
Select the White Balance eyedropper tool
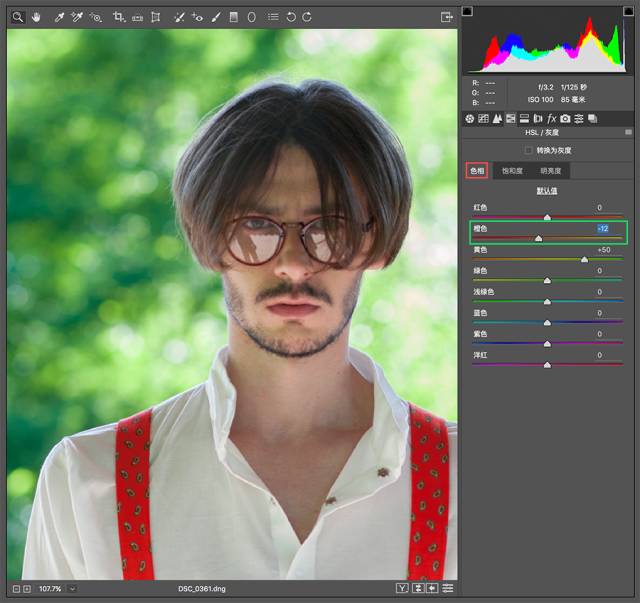click(59, 17)
